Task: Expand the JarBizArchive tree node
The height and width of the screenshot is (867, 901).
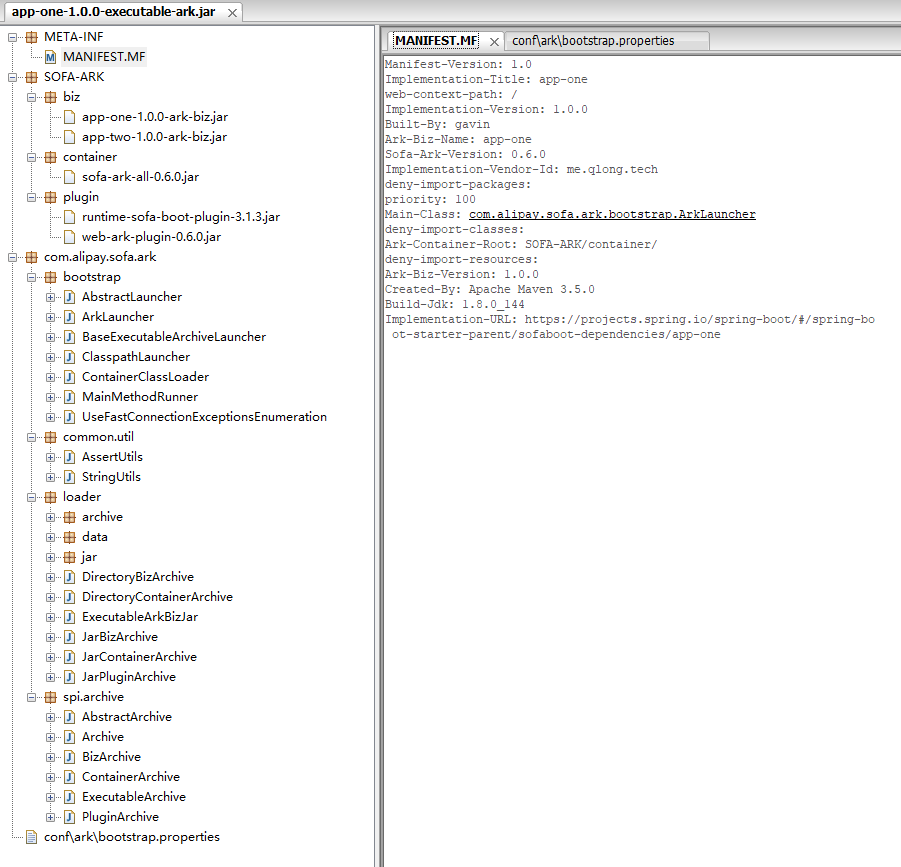Action: click(50, 636)
